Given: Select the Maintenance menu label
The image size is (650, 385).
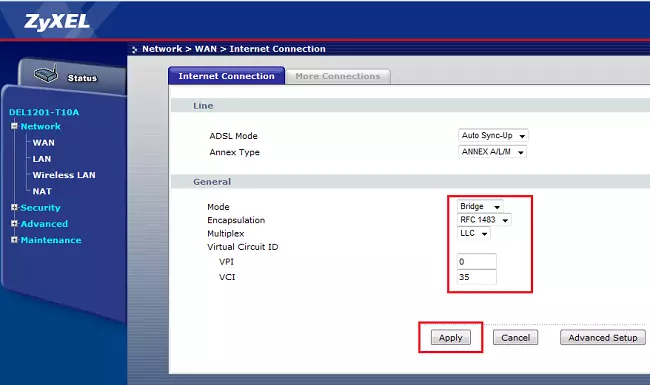Looking at the screenshot, I should coord(51,240).
